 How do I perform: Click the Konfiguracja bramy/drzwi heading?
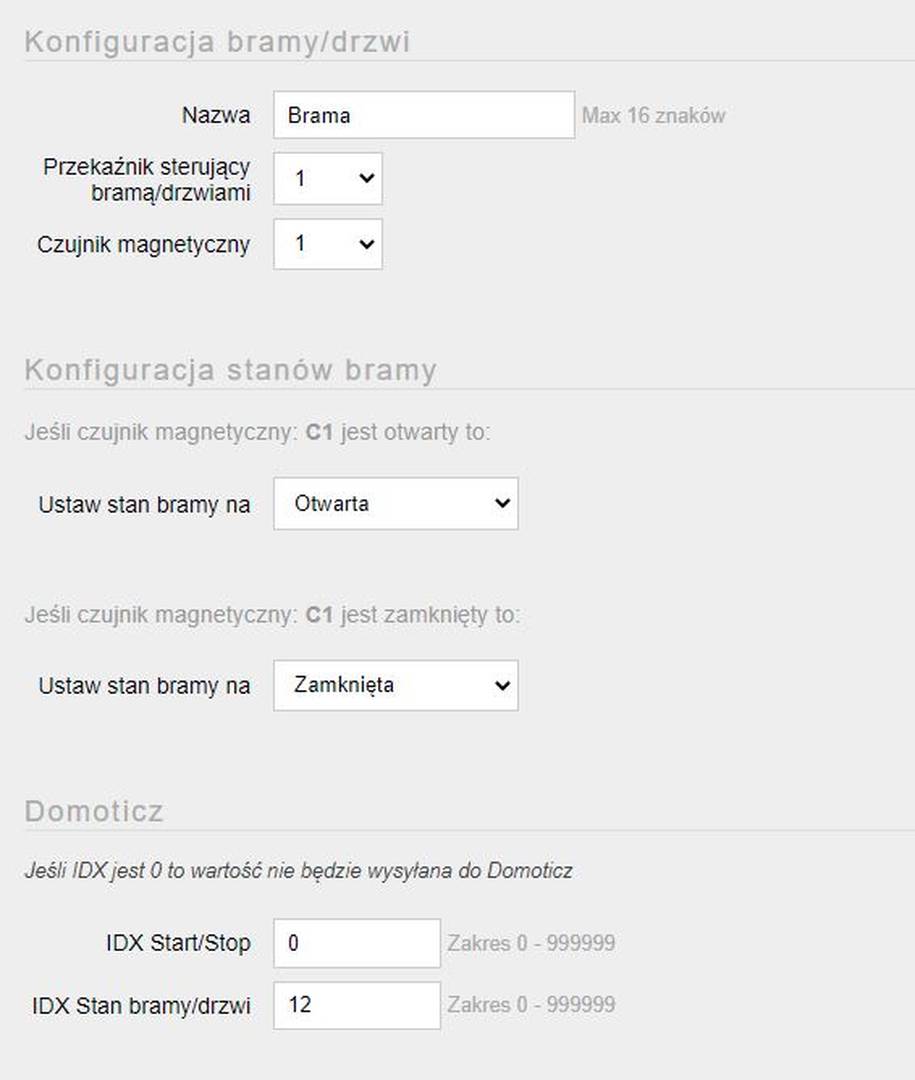(217, 42)
